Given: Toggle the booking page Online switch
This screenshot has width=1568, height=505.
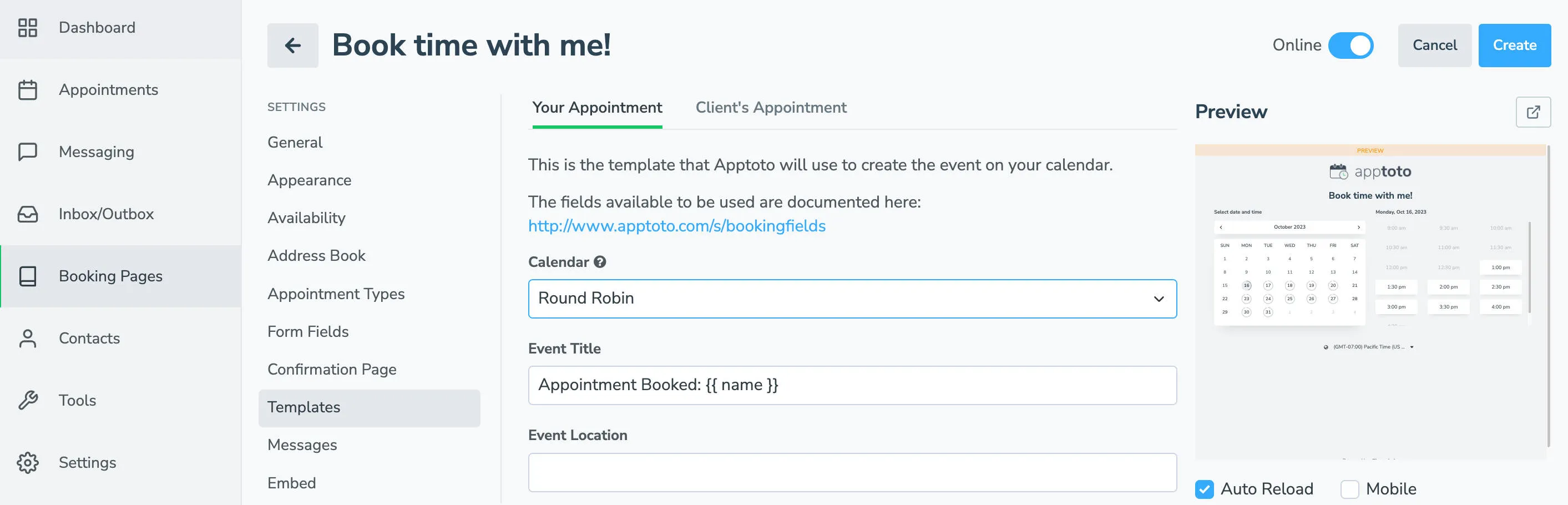Looking at the screenshot, I should pyautogui.click(x=1353, y=45).
